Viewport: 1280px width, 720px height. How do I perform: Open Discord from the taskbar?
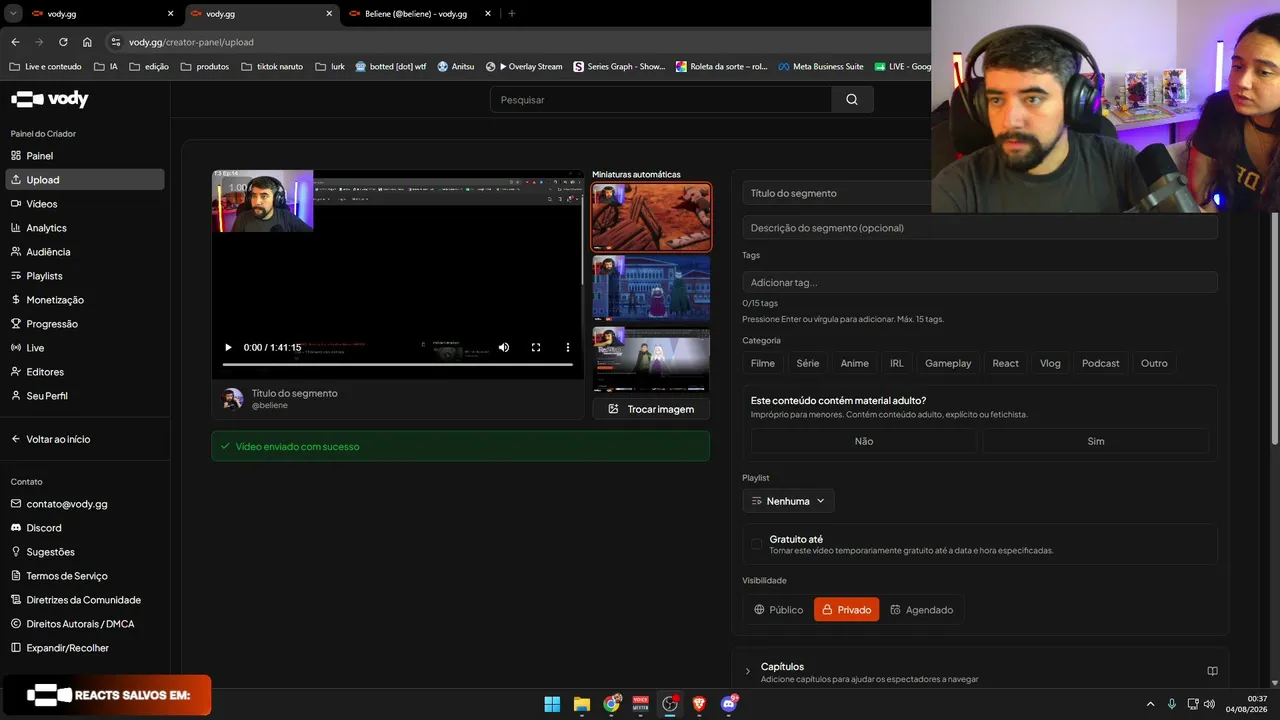729,704
